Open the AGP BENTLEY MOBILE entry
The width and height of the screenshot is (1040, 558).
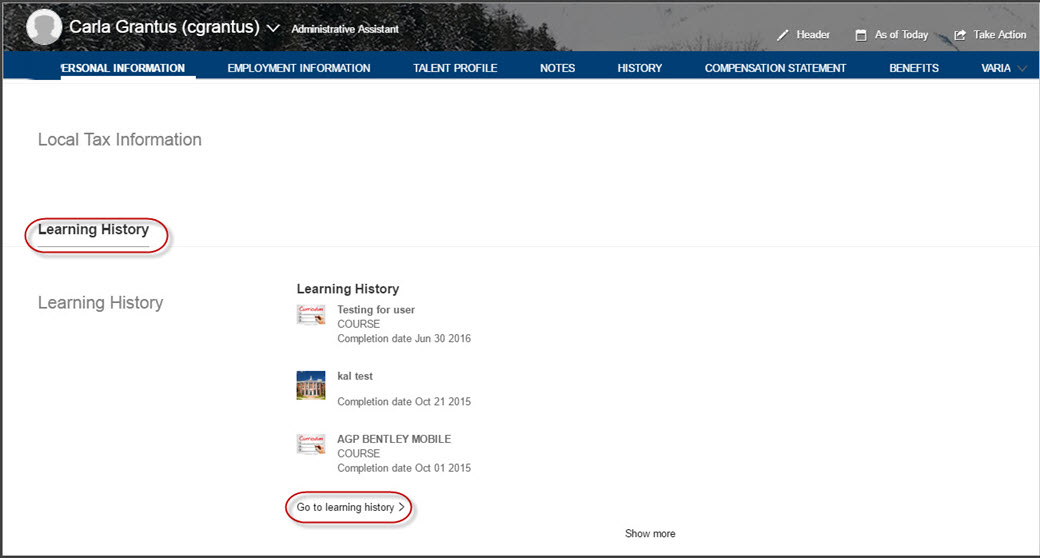[394, 439]
